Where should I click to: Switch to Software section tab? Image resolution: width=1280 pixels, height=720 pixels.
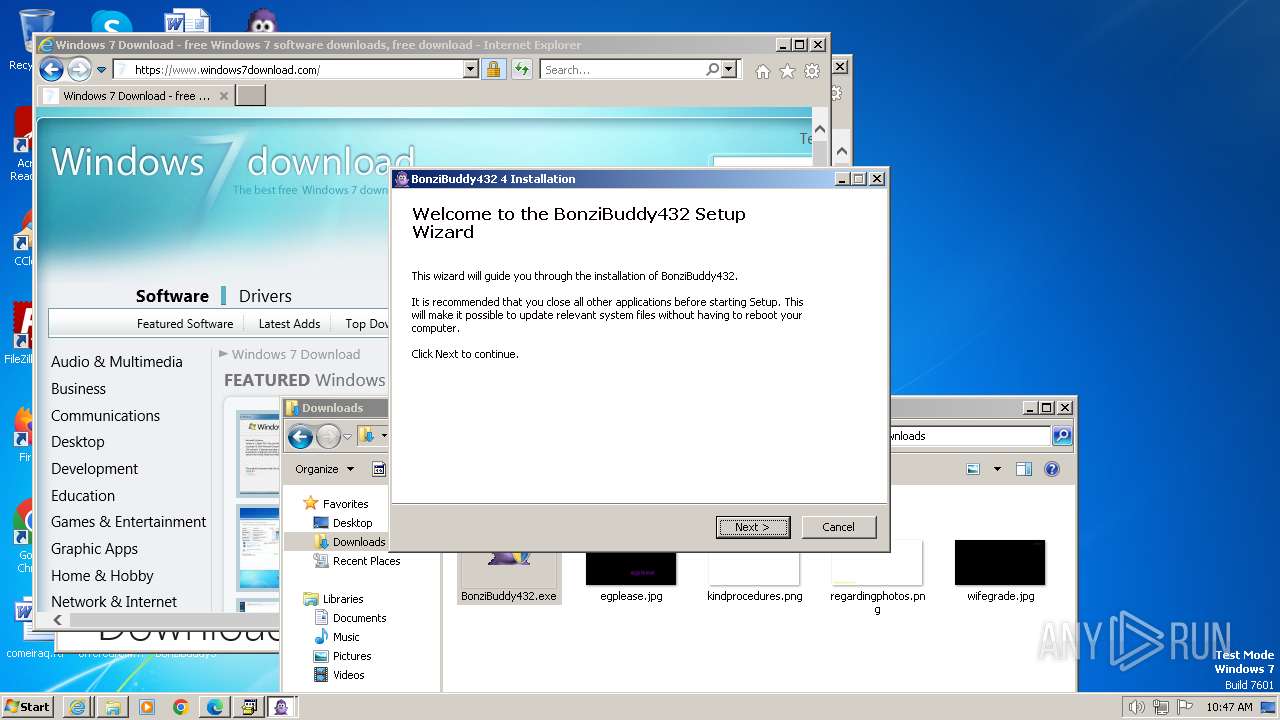[x=172, y=296]
